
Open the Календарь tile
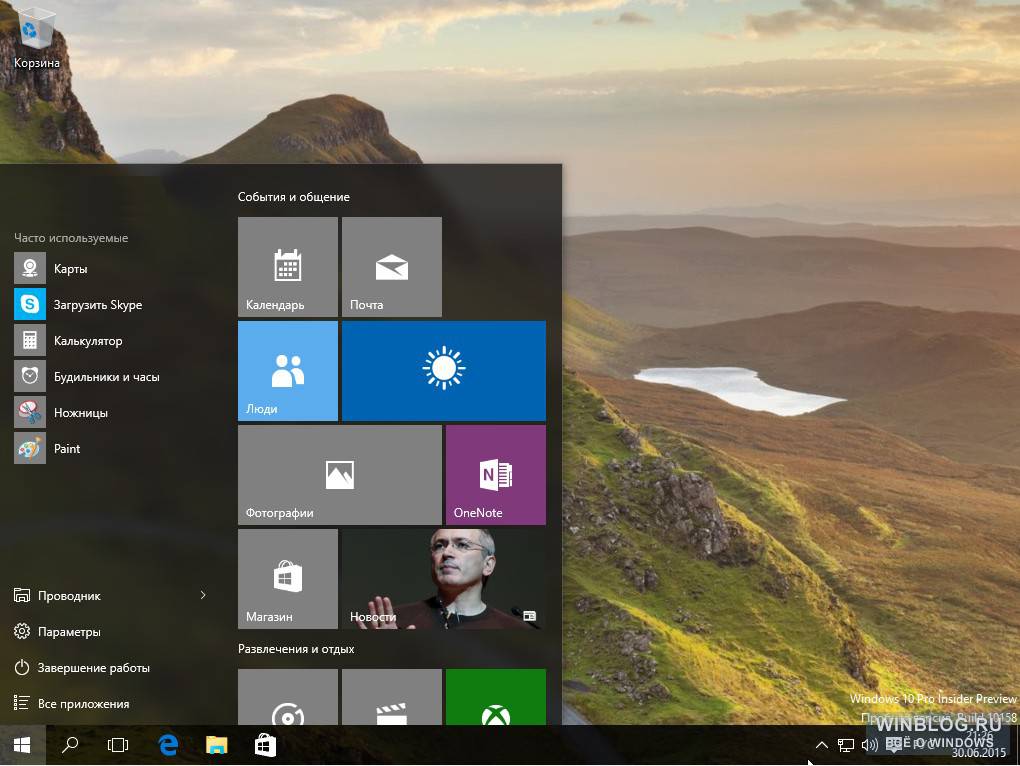click(x=288, y=267)
